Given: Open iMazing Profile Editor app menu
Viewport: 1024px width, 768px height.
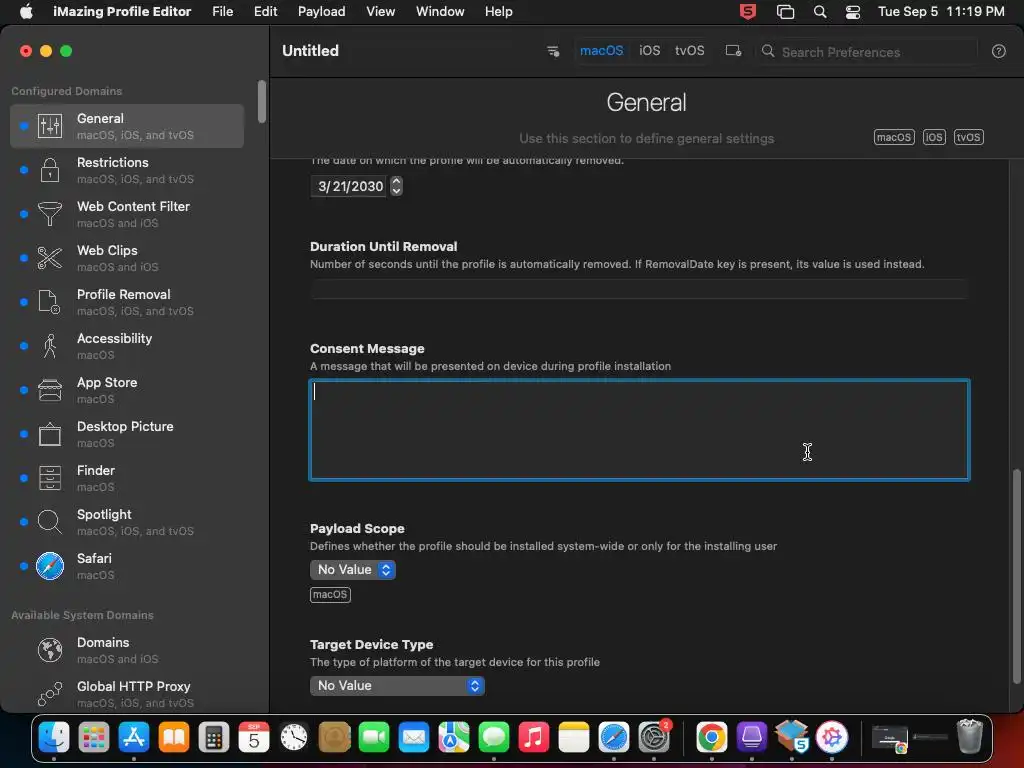Looking at the screenshot, I should click(122, 12).
